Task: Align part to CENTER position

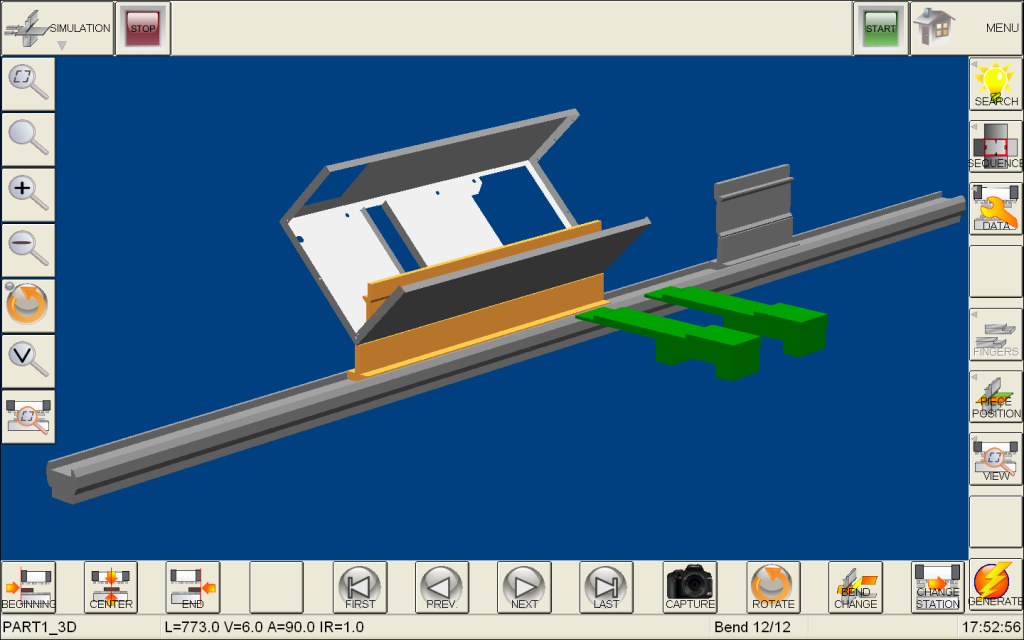Action: click(111, 587)
